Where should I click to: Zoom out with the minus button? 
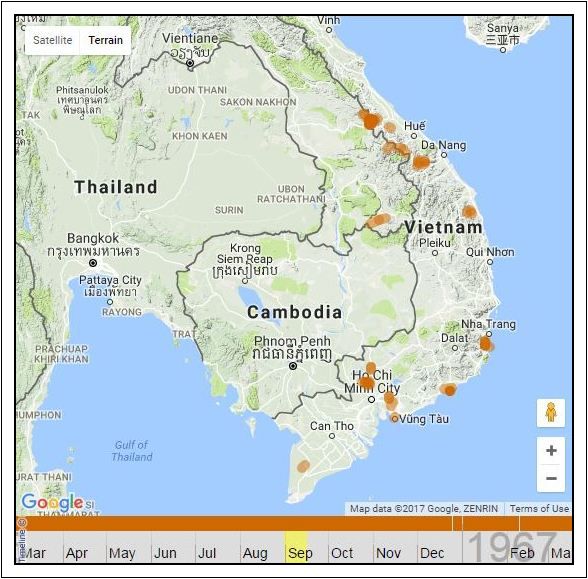(551, 478)
